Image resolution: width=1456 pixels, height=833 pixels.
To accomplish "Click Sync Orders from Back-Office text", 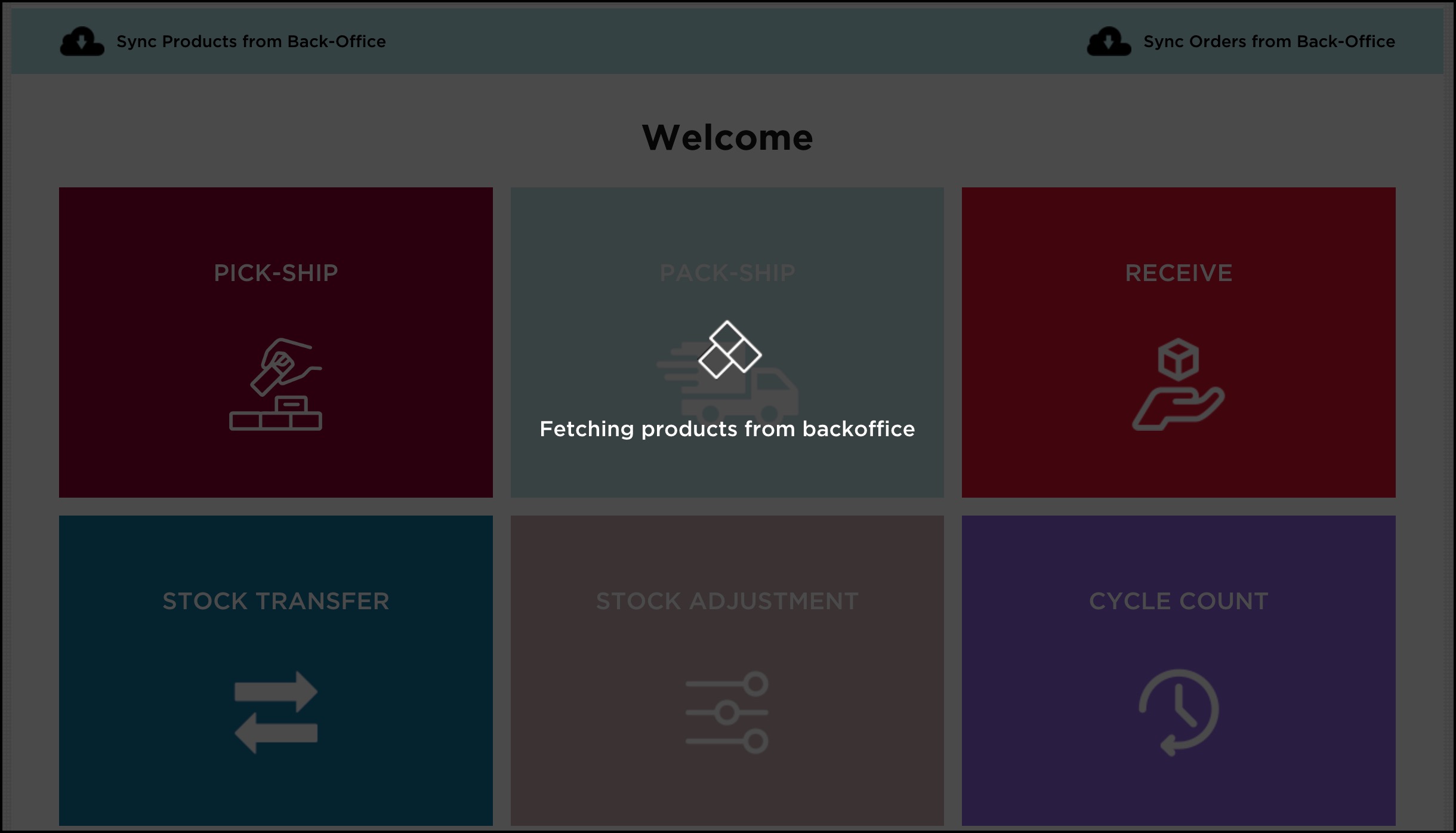I will pos(1269,42).
